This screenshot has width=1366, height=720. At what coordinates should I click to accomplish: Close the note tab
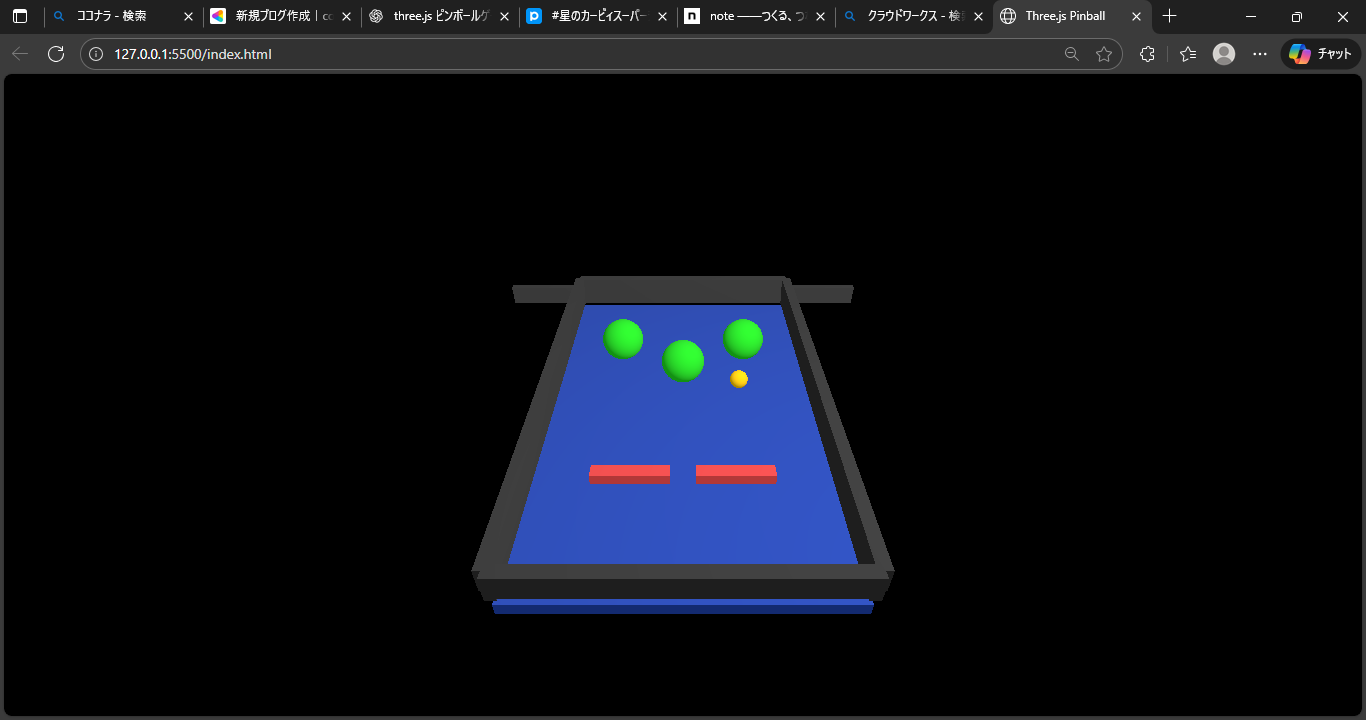[x=820, y=17]
